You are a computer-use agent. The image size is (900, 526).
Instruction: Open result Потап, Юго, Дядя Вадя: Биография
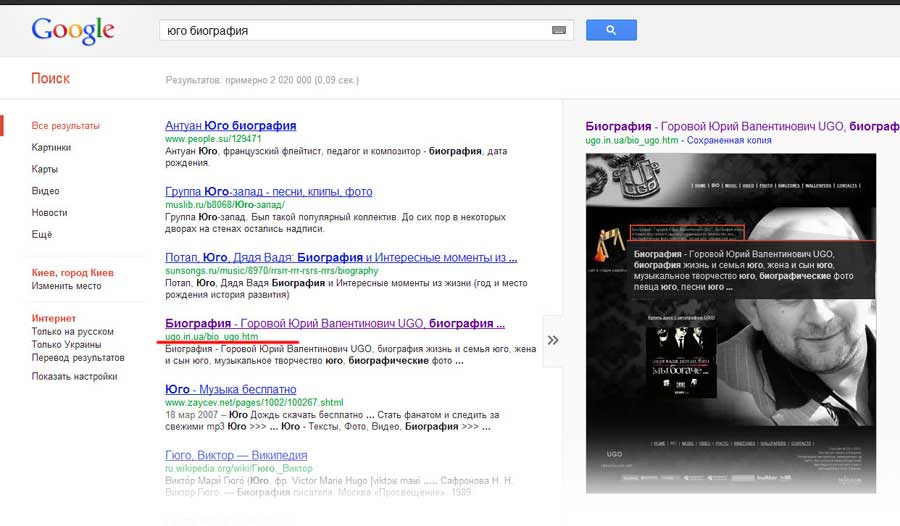click(341, 258)
